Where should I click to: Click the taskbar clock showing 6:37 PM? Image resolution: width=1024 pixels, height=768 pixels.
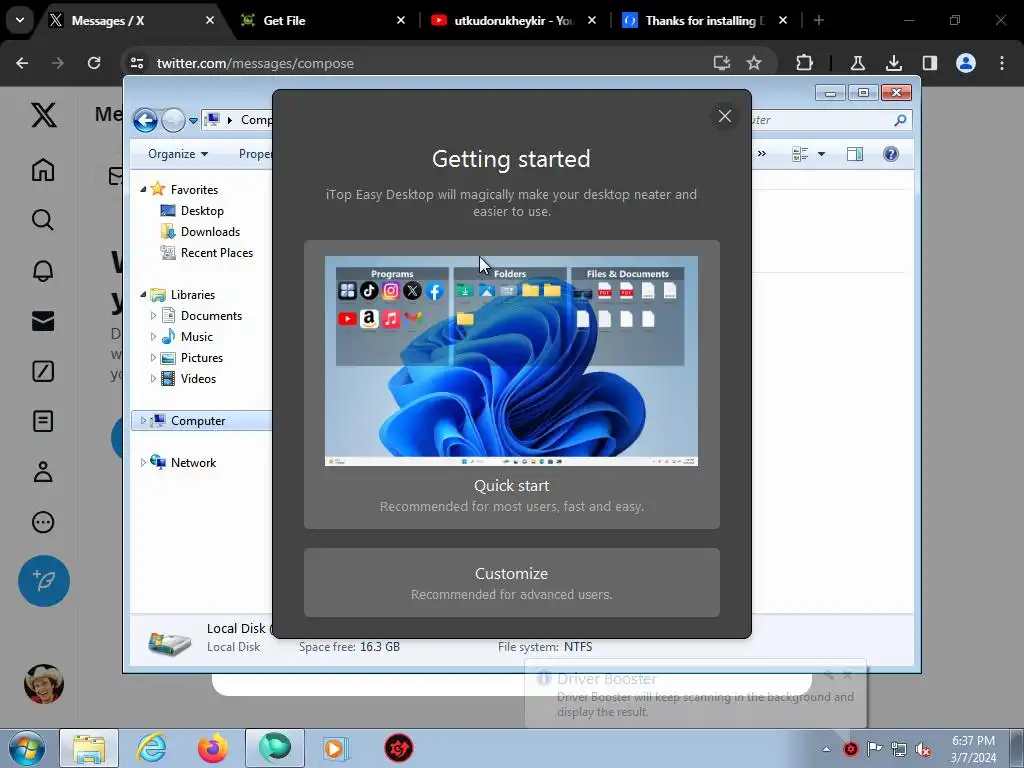pyautogui.click(x=973, y=749)
